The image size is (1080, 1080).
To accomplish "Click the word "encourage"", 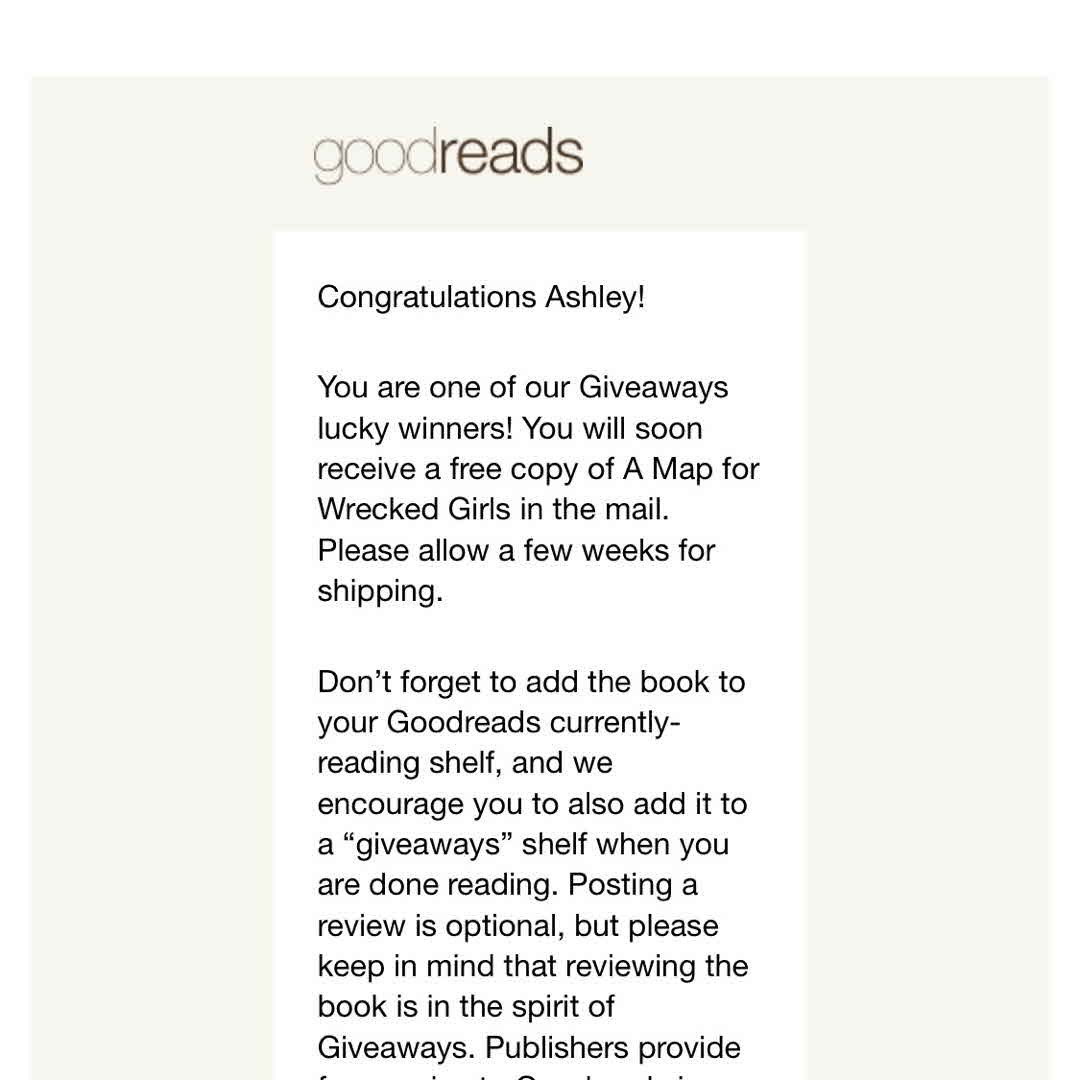I will click(x=390, y=804).
